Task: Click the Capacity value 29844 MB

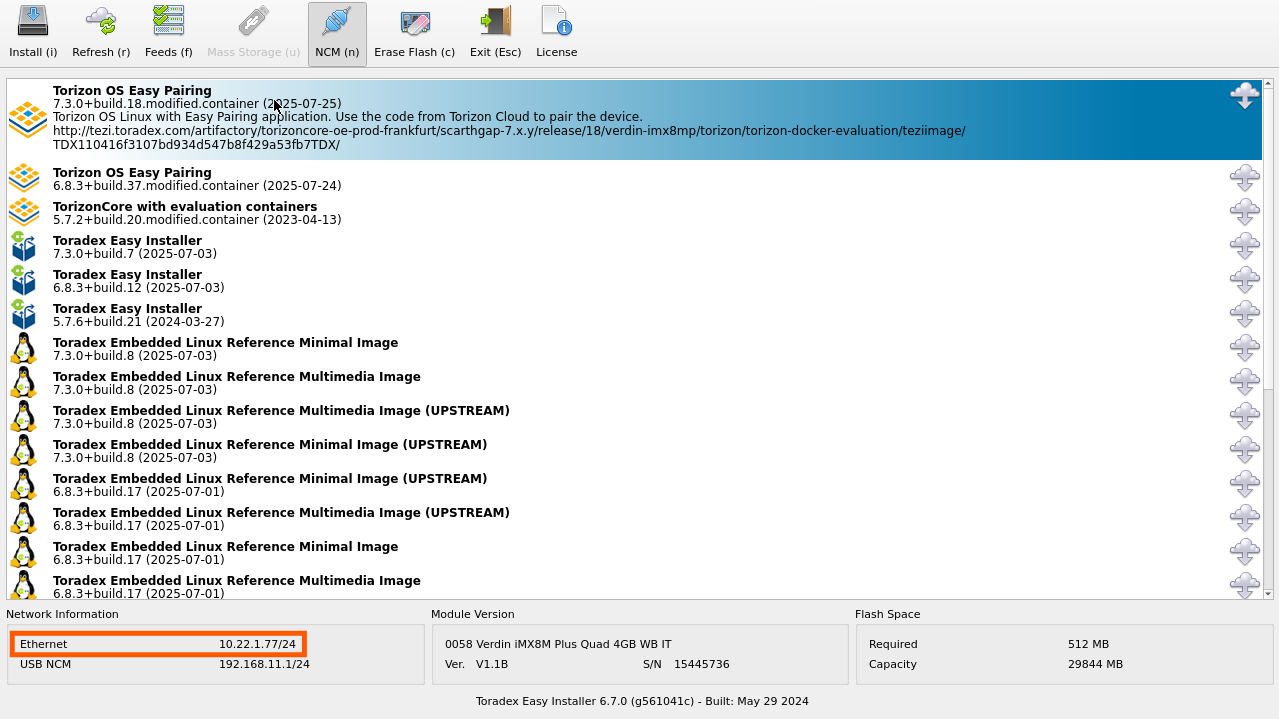Action: 1095,664
